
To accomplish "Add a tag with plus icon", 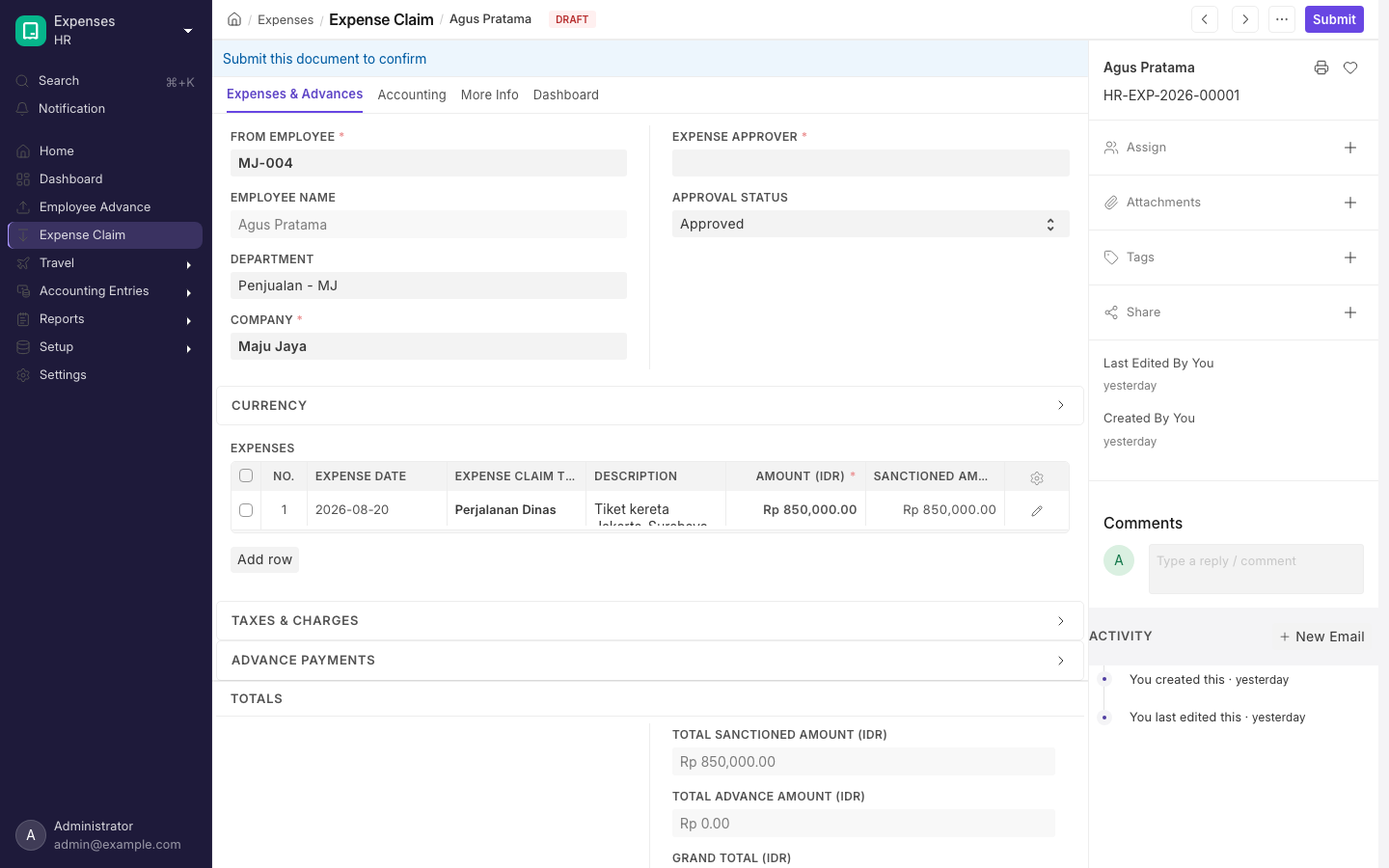I will 1350,258.
